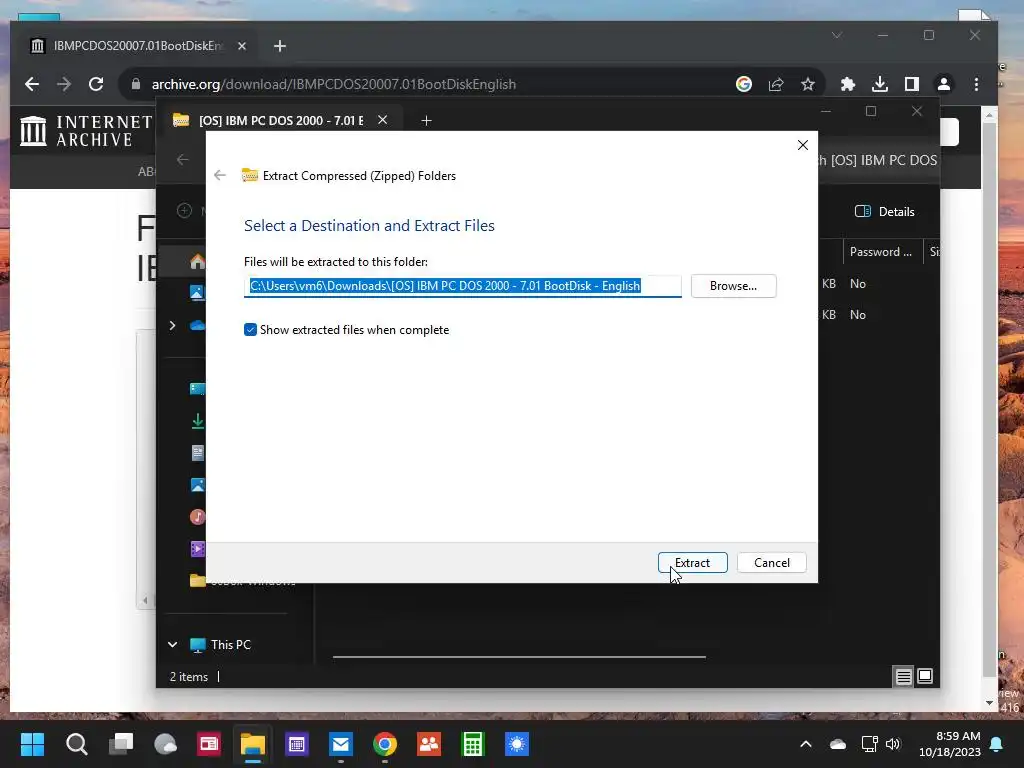Toggle Chrome side panel
The height and width of the screenshot is (768, 1024).
pos(912,84)
